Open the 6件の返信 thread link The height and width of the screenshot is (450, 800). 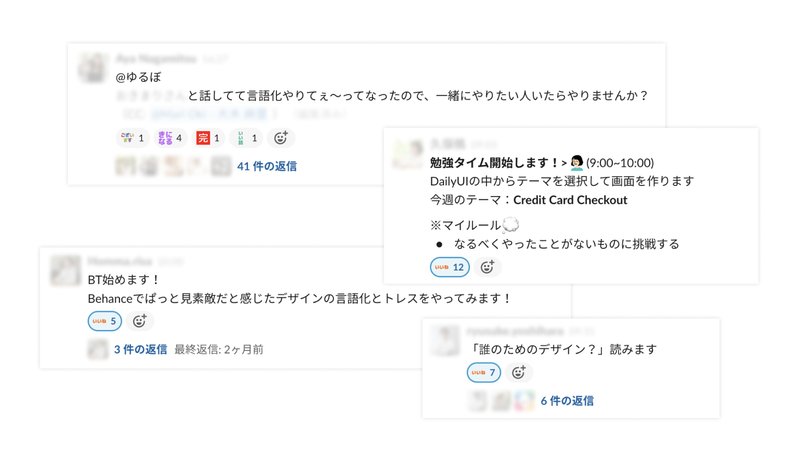point(567,400)
